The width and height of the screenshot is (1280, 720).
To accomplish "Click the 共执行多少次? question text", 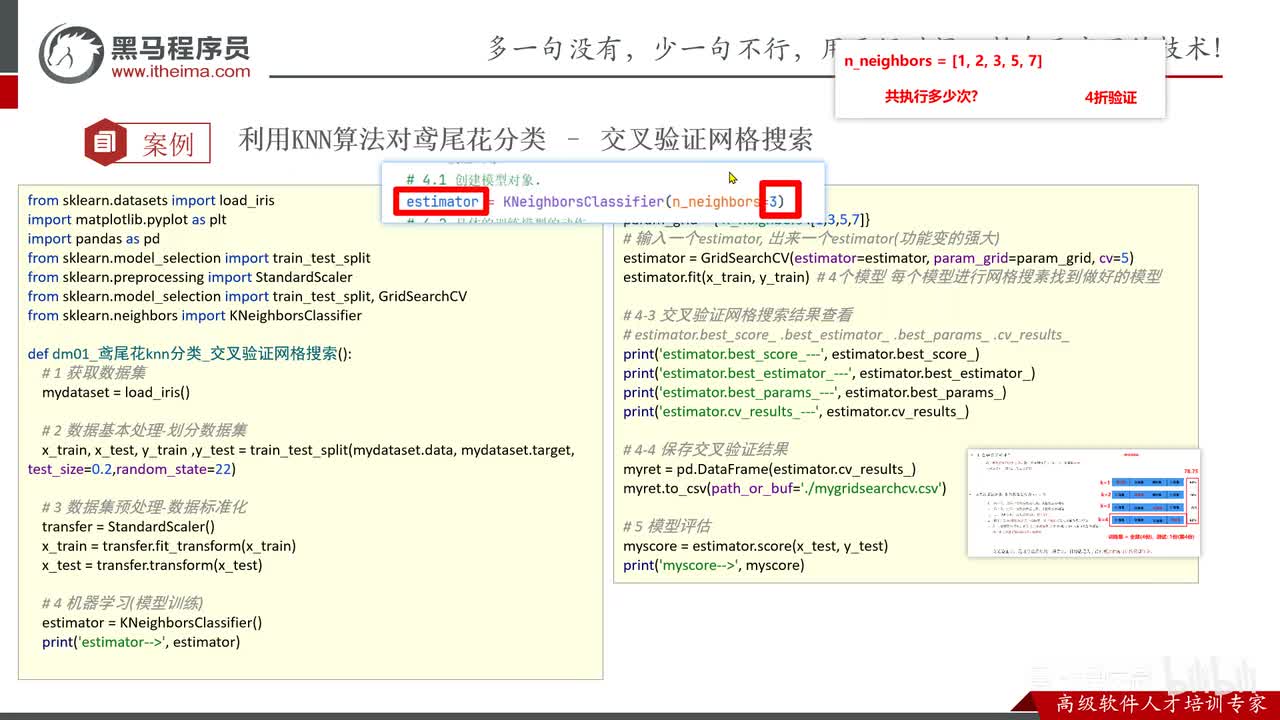I will [x=931, y=97].
